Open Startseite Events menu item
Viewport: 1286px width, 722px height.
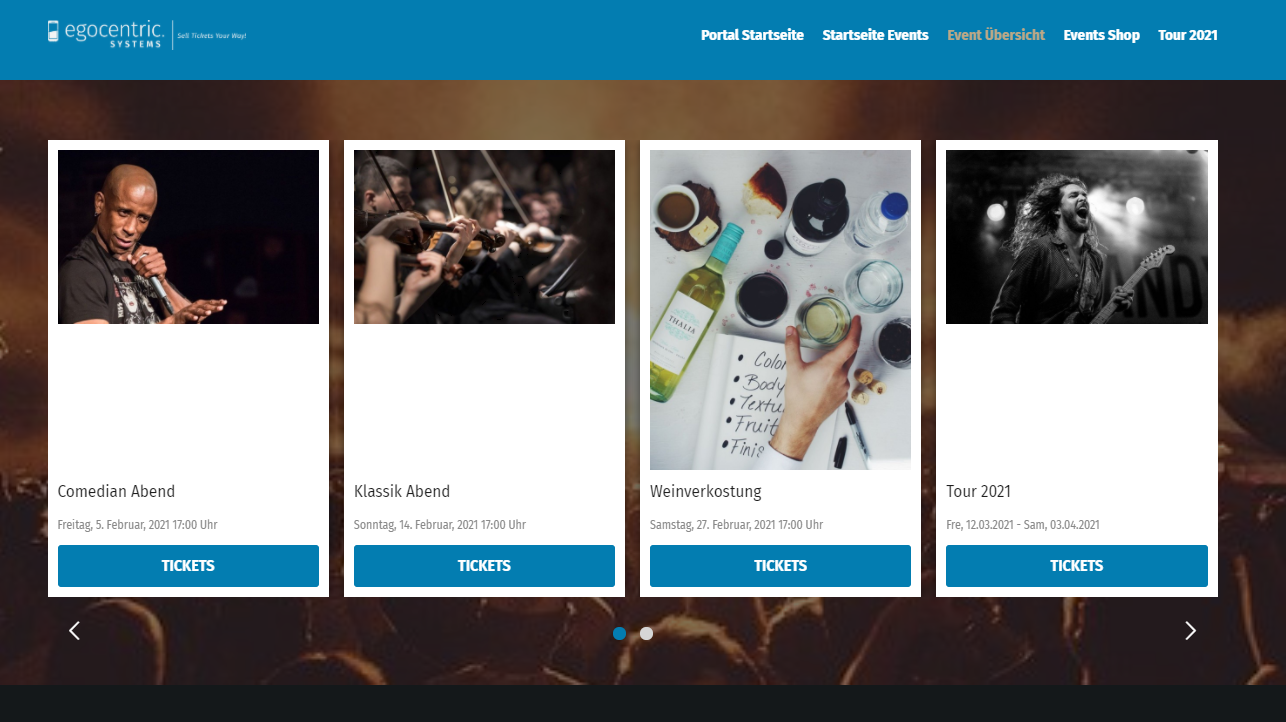tap(875, 35)
